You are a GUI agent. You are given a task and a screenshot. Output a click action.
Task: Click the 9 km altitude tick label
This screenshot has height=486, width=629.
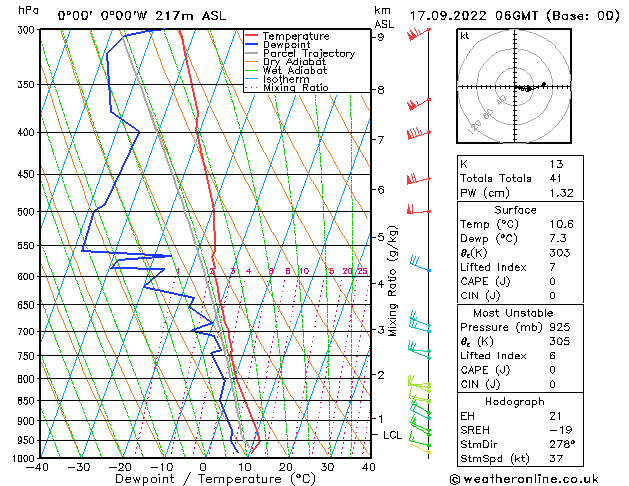point(380,37)
